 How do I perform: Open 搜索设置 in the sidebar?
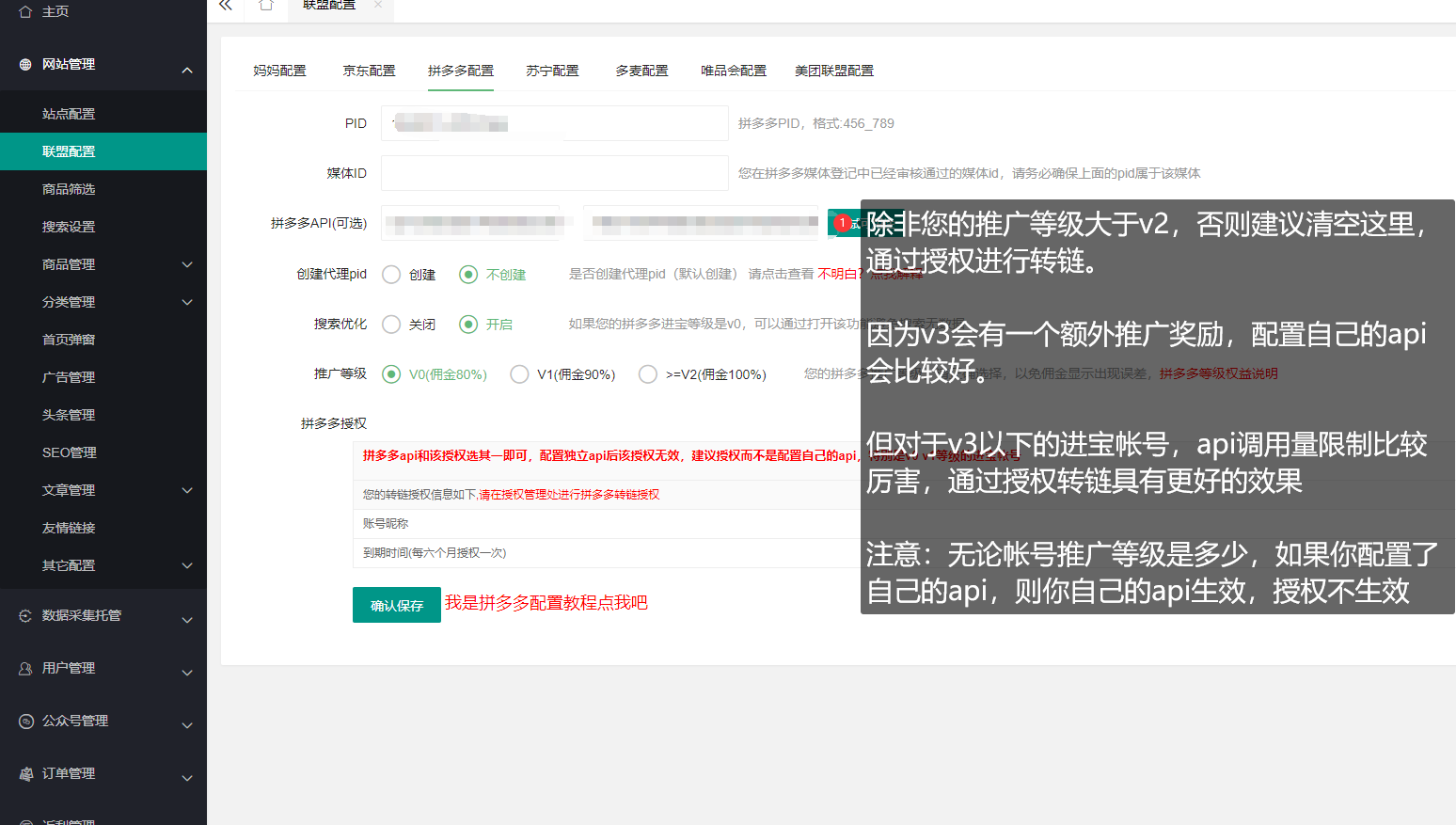tap(103, 227)
